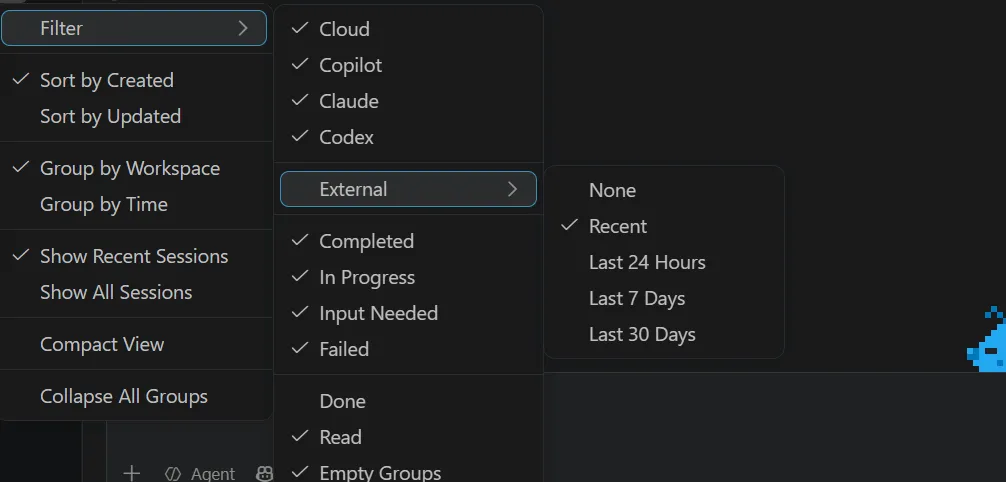Expand the Filter submenu arrow
1006x482 pixels.
pos(243,28)
